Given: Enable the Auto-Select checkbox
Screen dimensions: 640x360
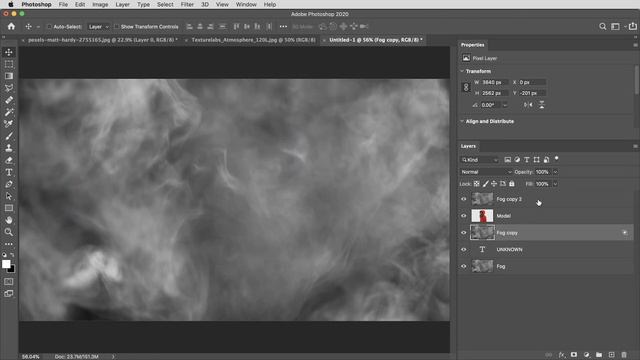Looking at the screenshot, I should coord(49,27).
